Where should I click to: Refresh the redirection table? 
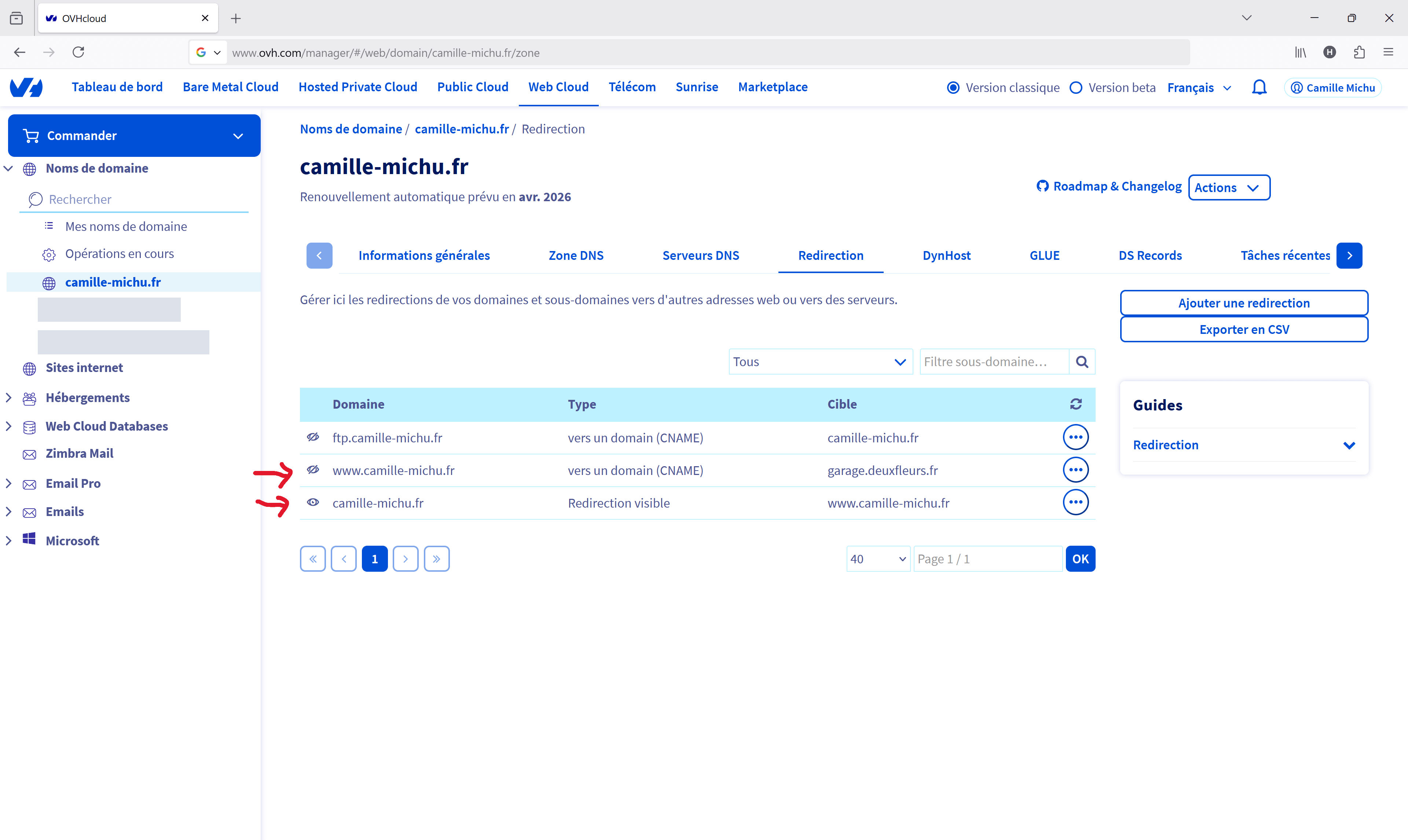click(x=1076, y=404)
